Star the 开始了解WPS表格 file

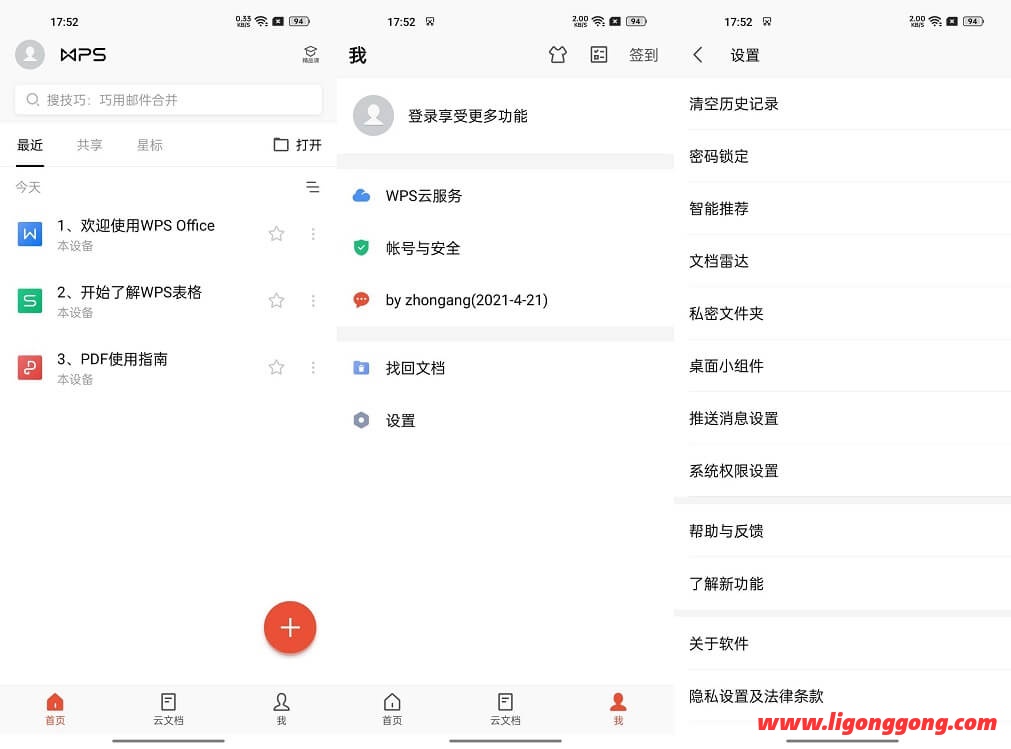click(276, 300)
